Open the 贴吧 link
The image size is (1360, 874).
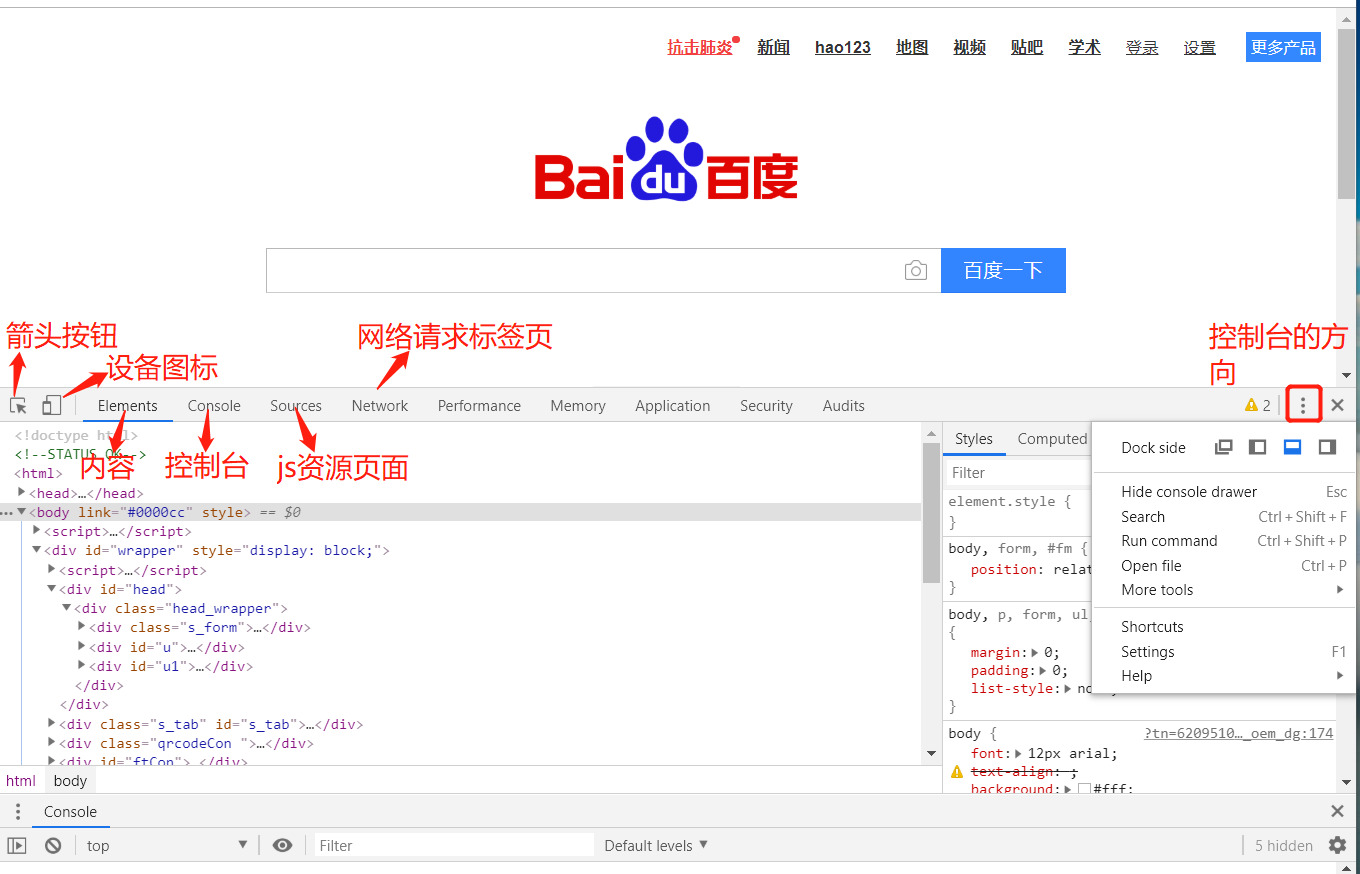tap(1027, 47)
